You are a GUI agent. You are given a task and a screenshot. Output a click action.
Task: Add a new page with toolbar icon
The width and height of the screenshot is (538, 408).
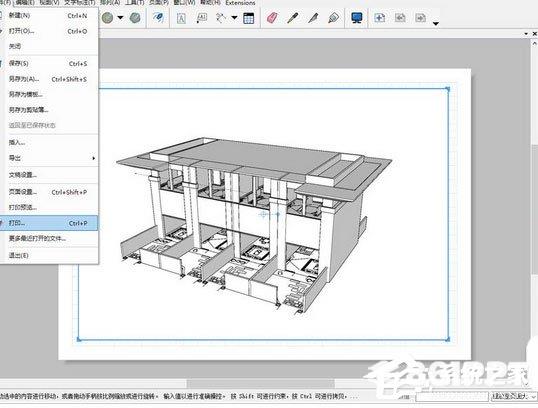(x=379, y=17)
